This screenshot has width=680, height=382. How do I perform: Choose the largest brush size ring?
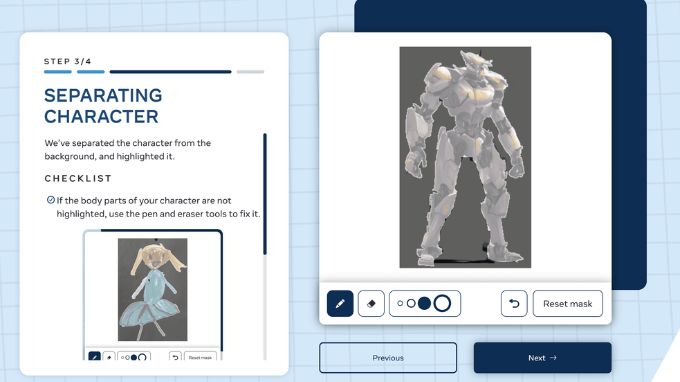click(442, 304)
